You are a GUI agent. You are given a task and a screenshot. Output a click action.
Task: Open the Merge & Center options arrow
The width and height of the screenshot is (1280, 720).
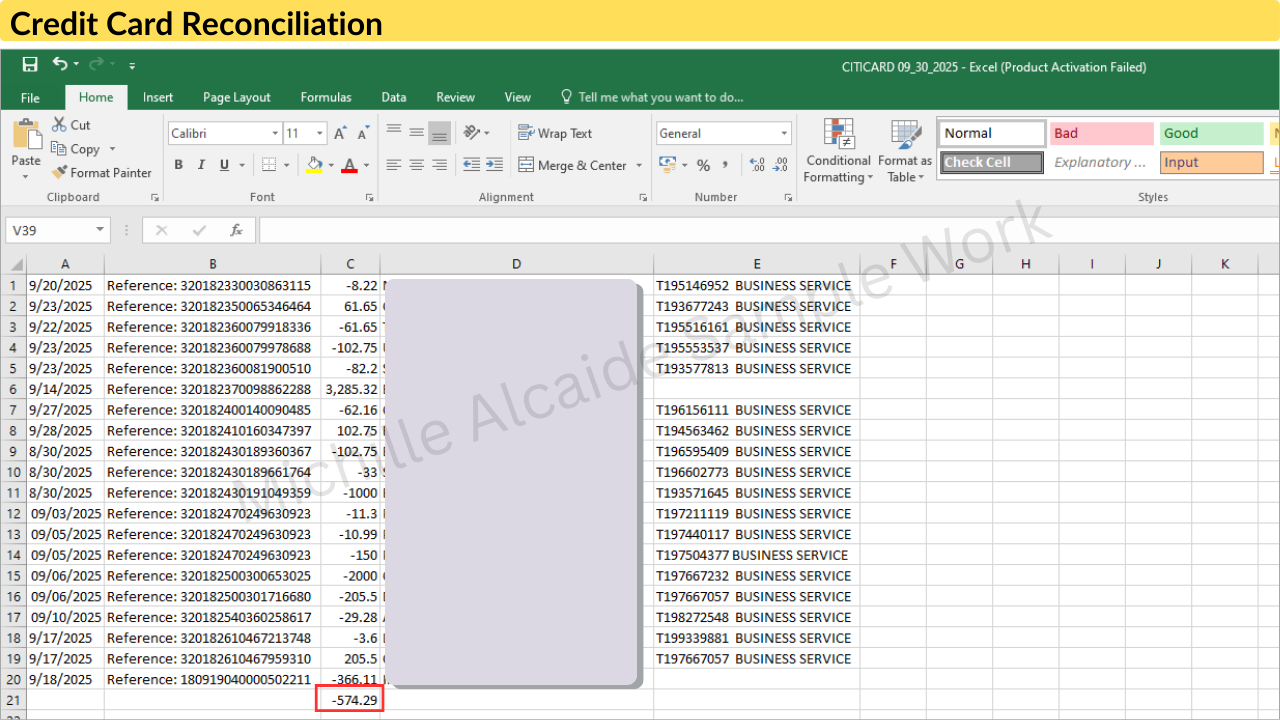click(x=639, y=165)
